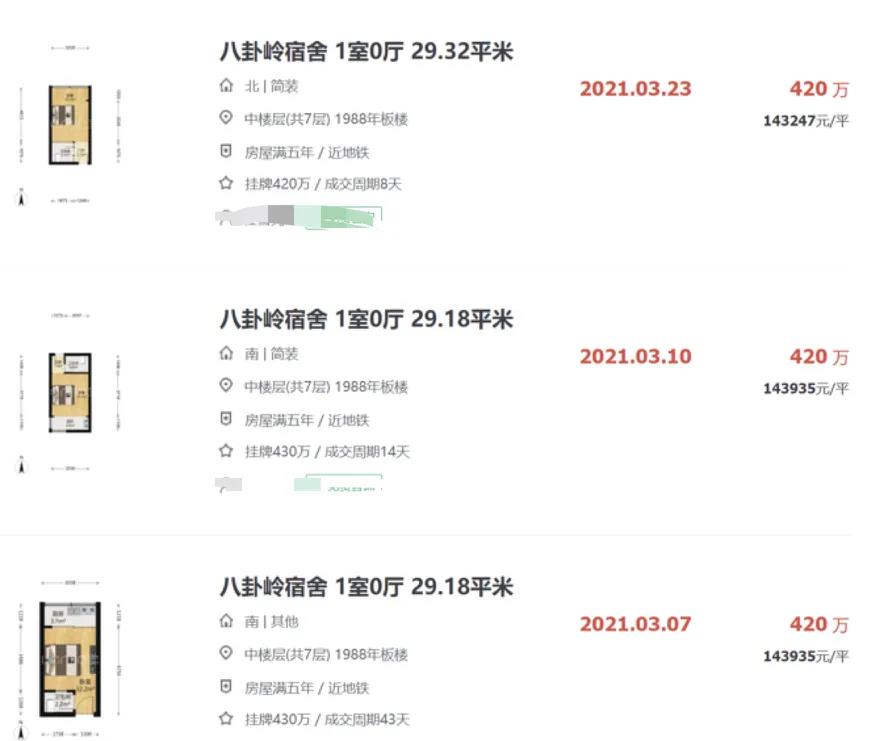Click star icon beside "成交周期8天"

tap(226, 184)
